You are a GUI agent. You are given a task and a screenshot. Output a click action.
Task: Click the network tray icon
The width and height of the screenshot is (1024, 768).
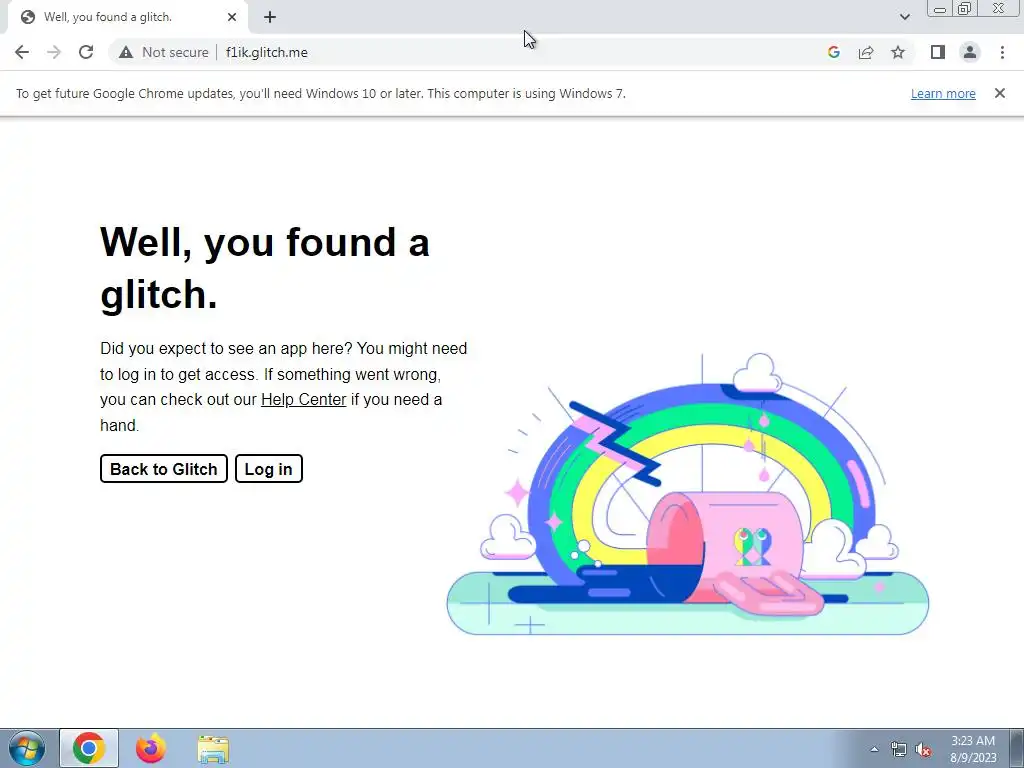(899, 750)
